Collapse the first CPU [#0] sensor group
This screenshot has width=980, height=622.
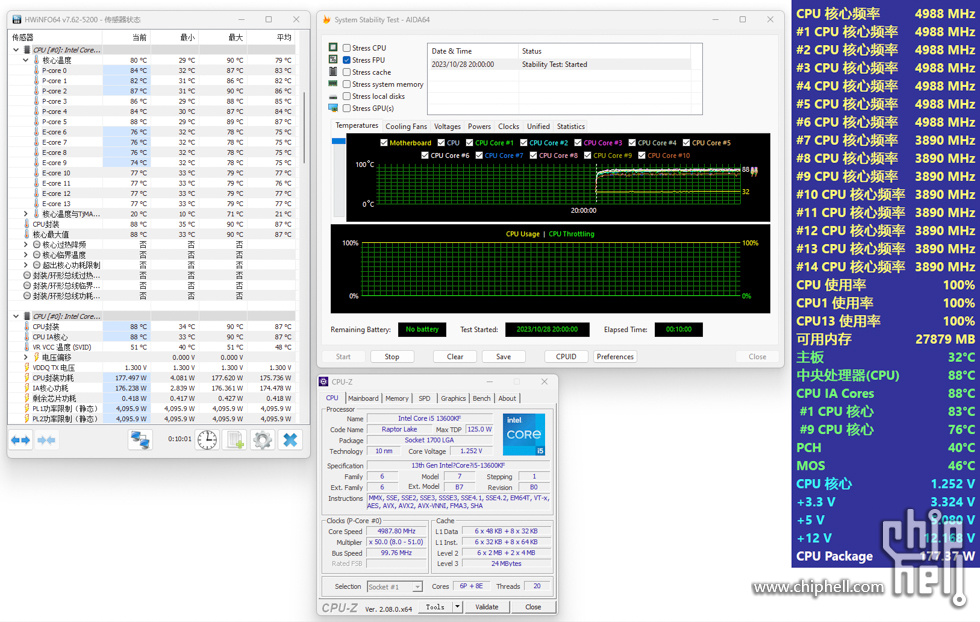tap(16, 49)
